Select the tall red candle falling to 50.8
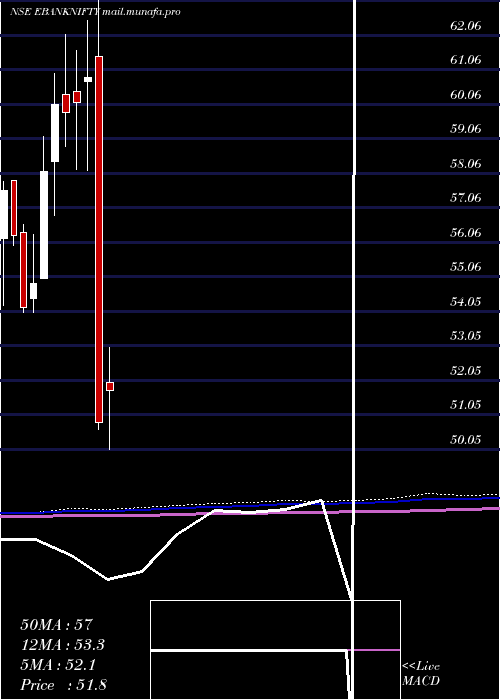The height and width of the screenshot is (700, 500). tap(99, 239)
